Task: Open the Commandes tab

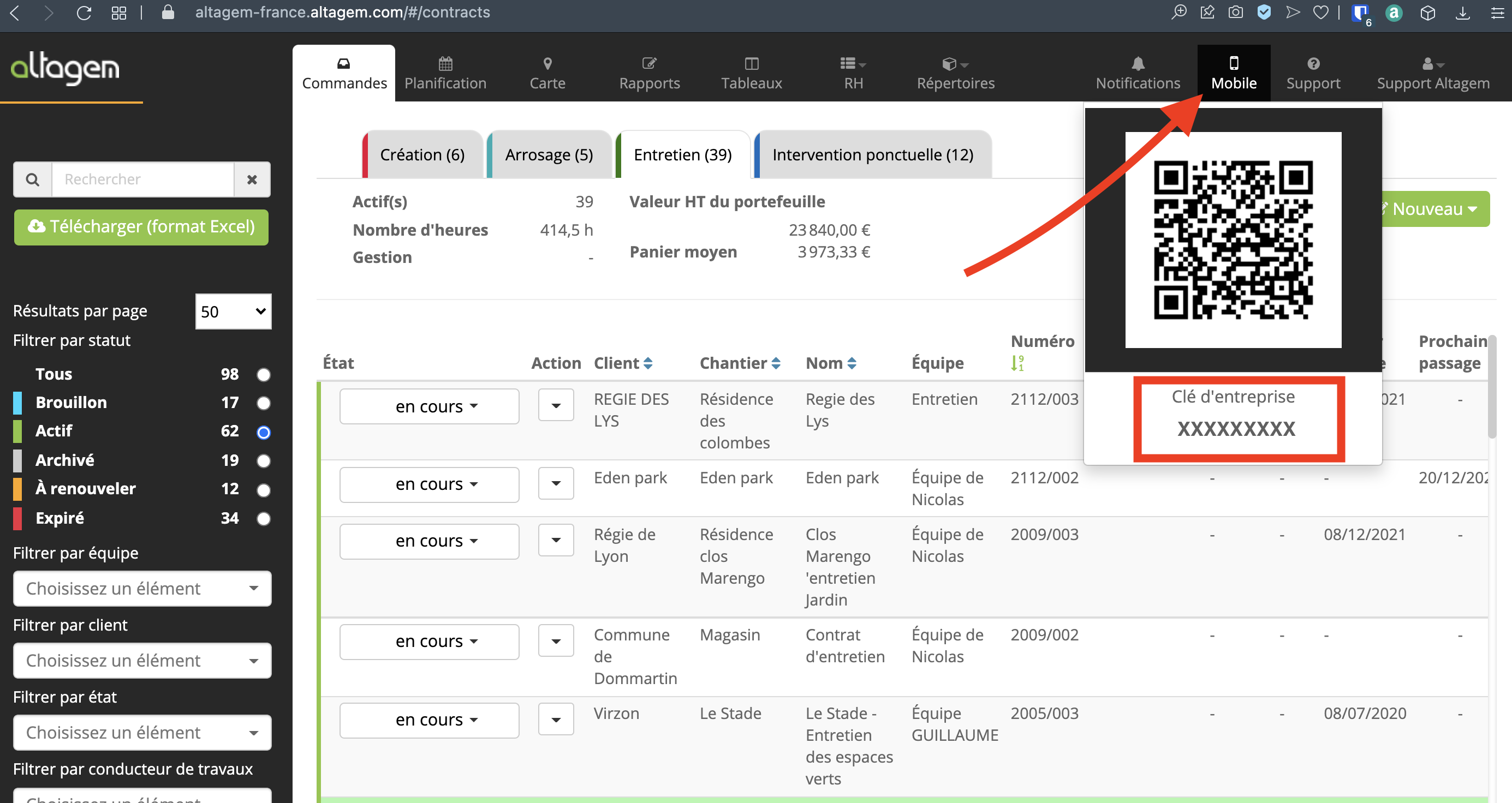Action: [x=344, y=73]
